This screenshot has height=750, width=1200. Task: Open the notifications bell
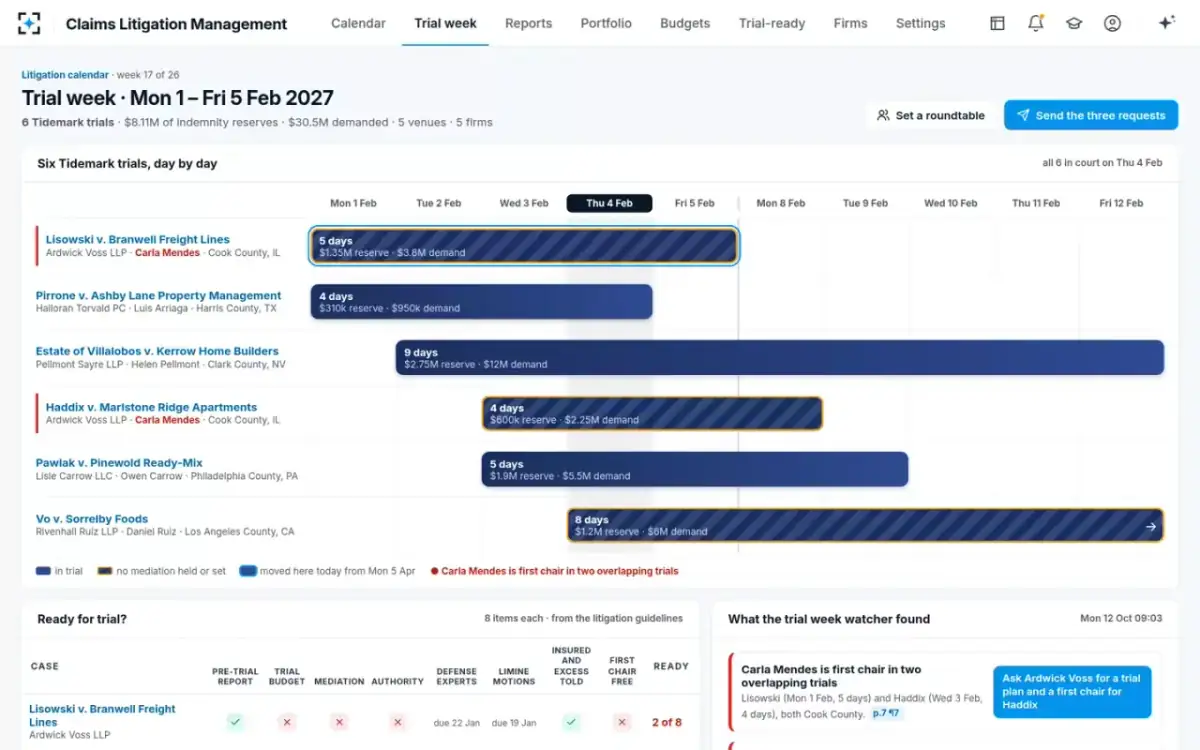click(x=1036, y=23)
